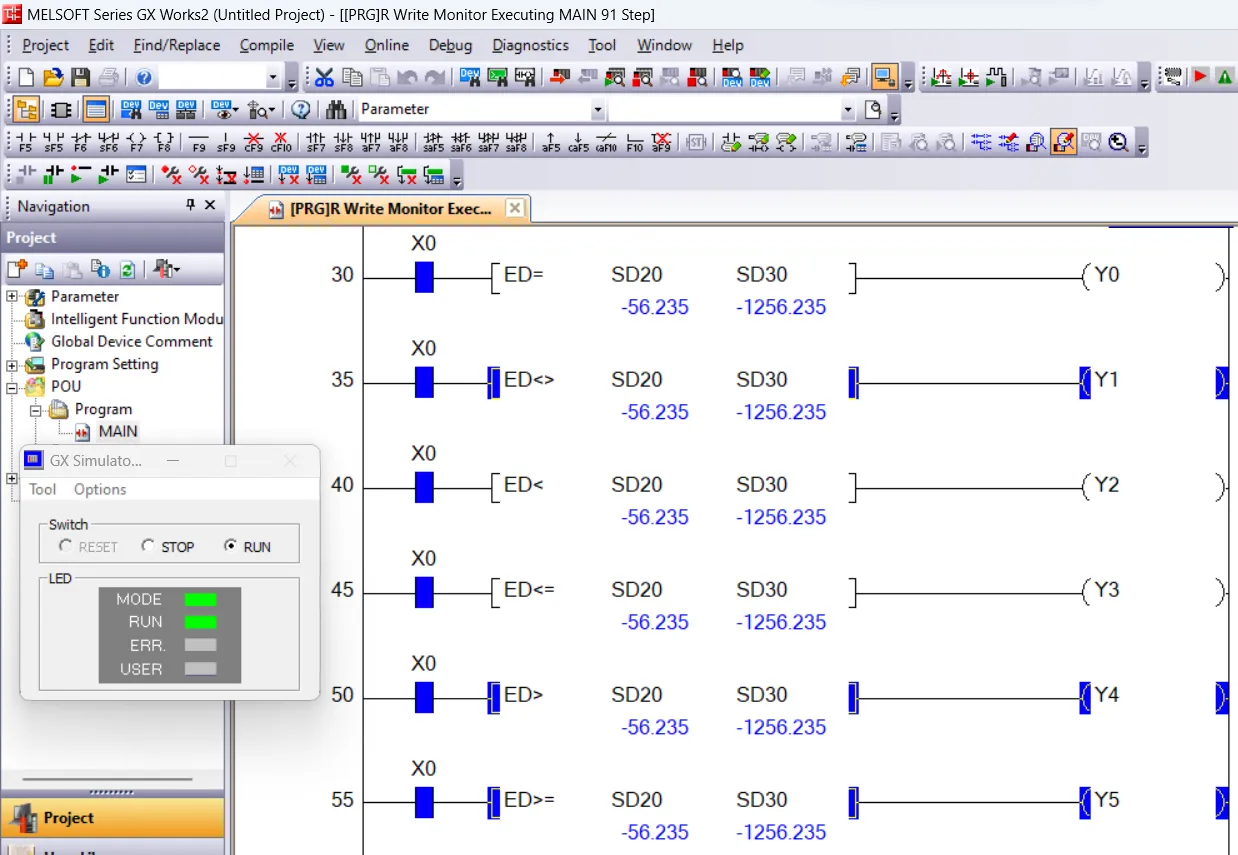Toggle X0 contact on step 50
This screenshot has width=1238, height=855.
pos(424,697)
